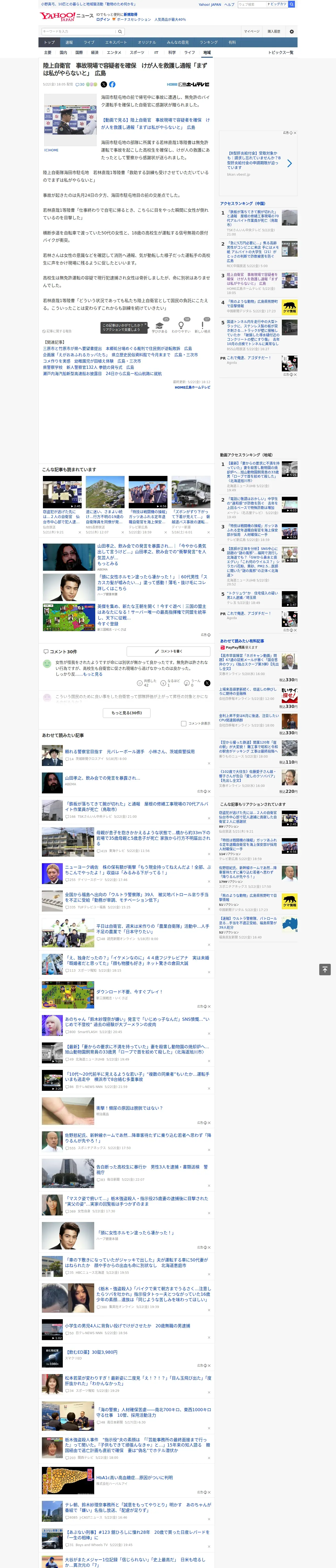Open the ヘルプ link in the header

point(229,4)
